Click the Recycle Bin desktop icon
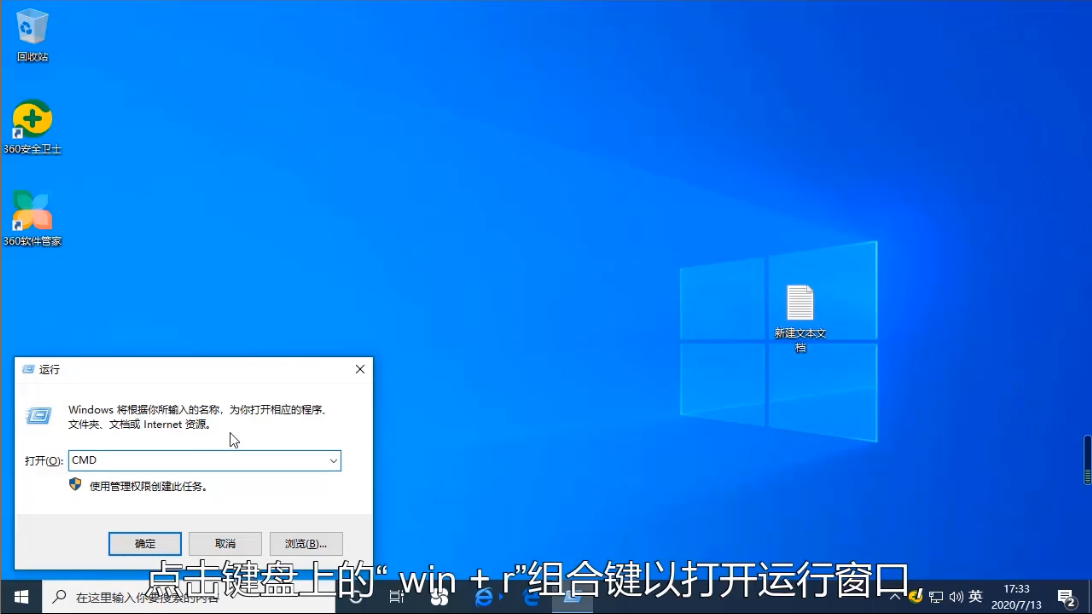The image size is (1092, 614). point(32,30)
